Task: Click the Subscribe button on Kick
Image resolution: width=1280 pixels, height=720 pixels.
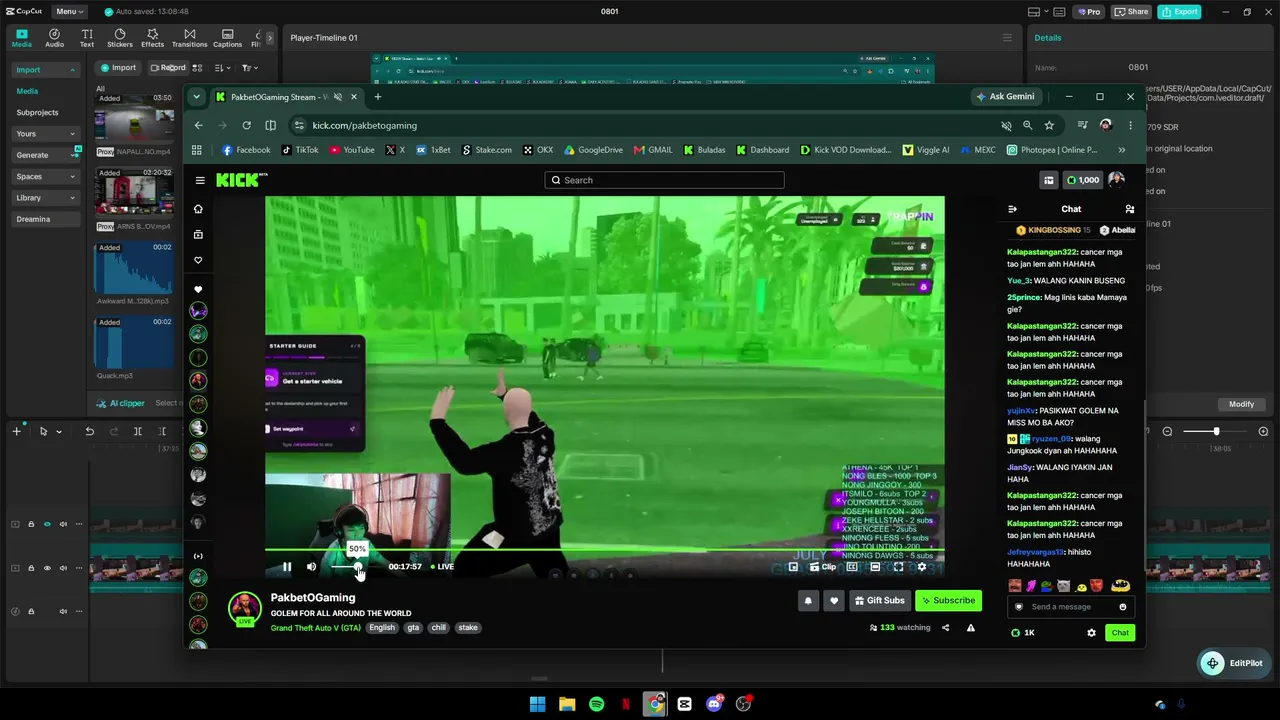Action: 949,601
